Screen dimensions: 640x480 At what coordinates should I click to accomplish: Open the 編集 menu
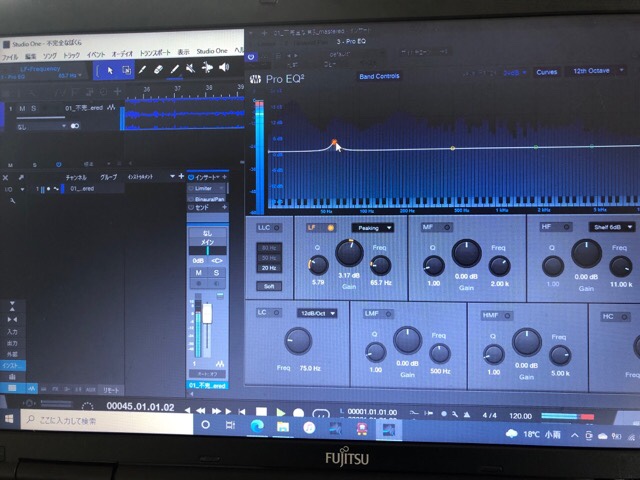tap(31, 56)
